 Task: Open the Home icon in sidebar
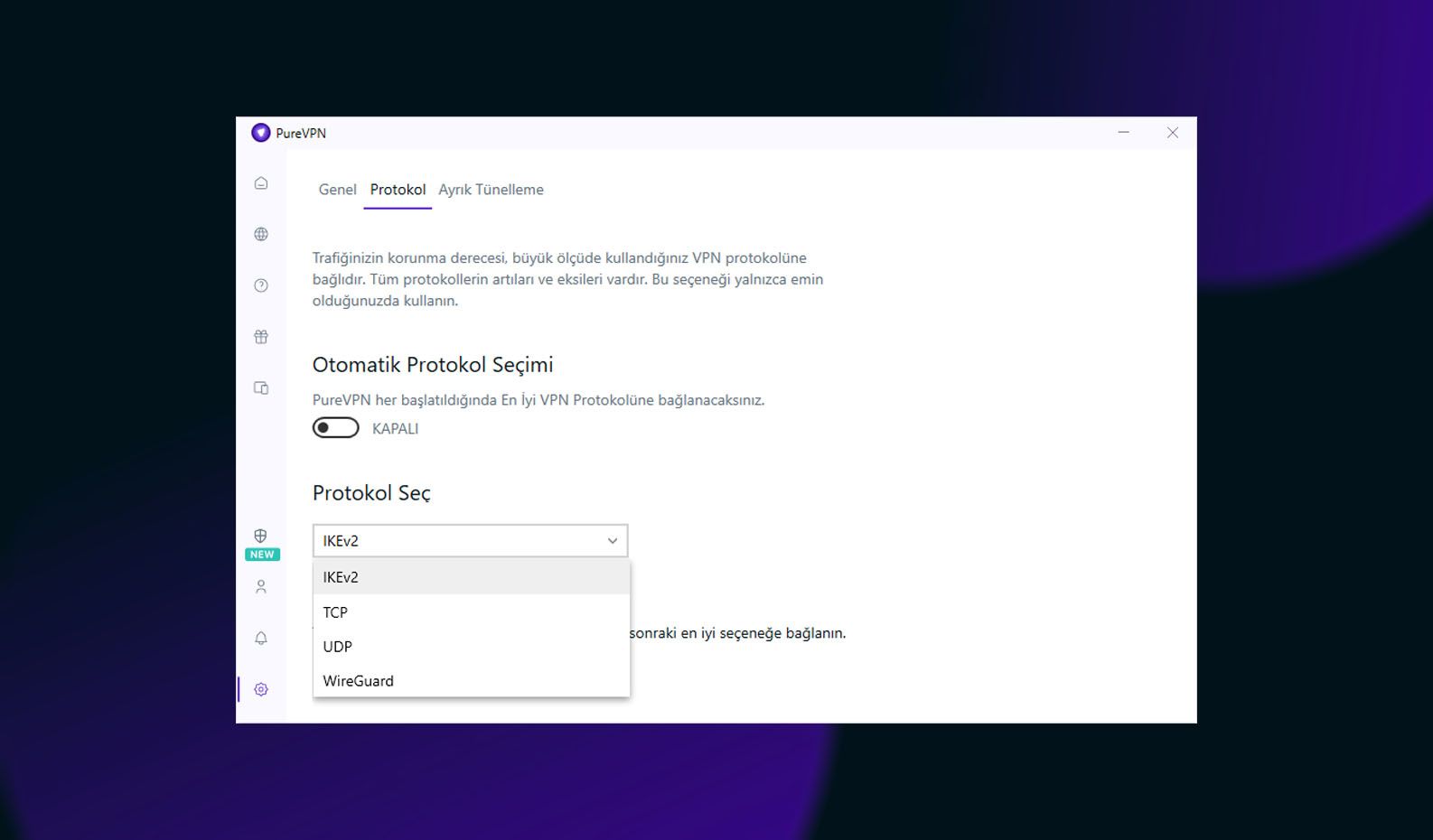[261, 183]
